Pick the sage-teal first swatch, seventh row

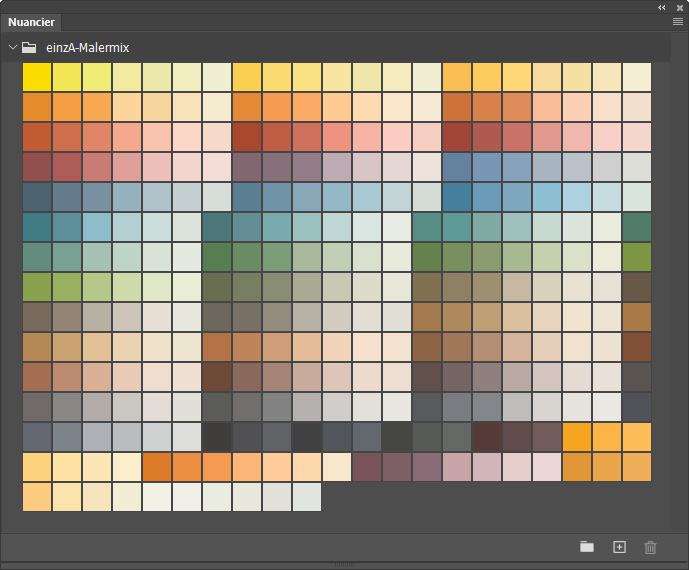click(37, 257)
